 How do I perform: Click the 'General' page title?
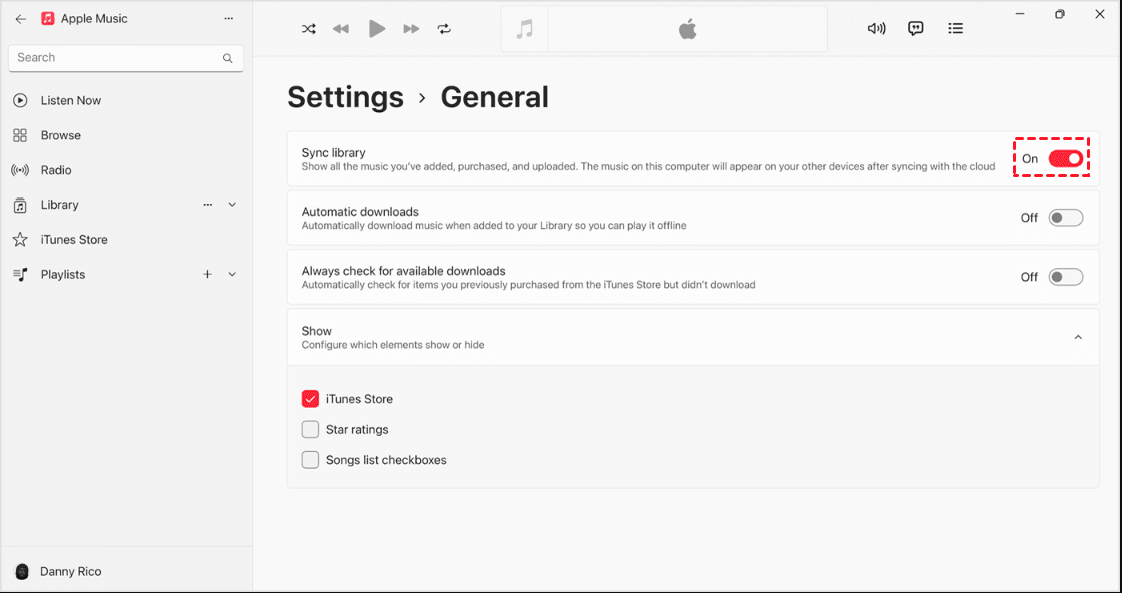point(494,97)
